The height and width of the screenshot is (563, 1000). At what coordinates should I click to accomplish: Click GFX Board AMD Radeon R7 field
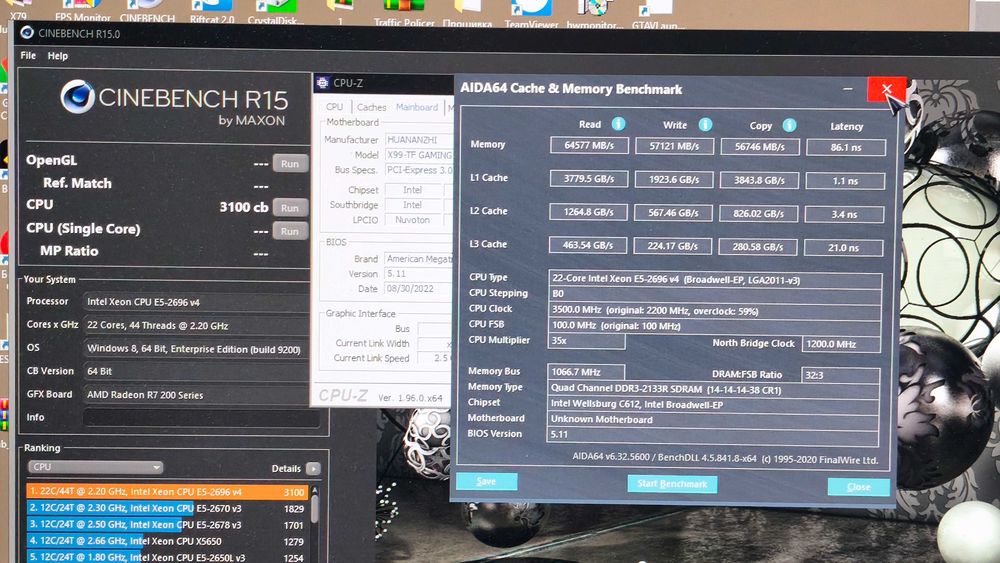tap(197, 395)
